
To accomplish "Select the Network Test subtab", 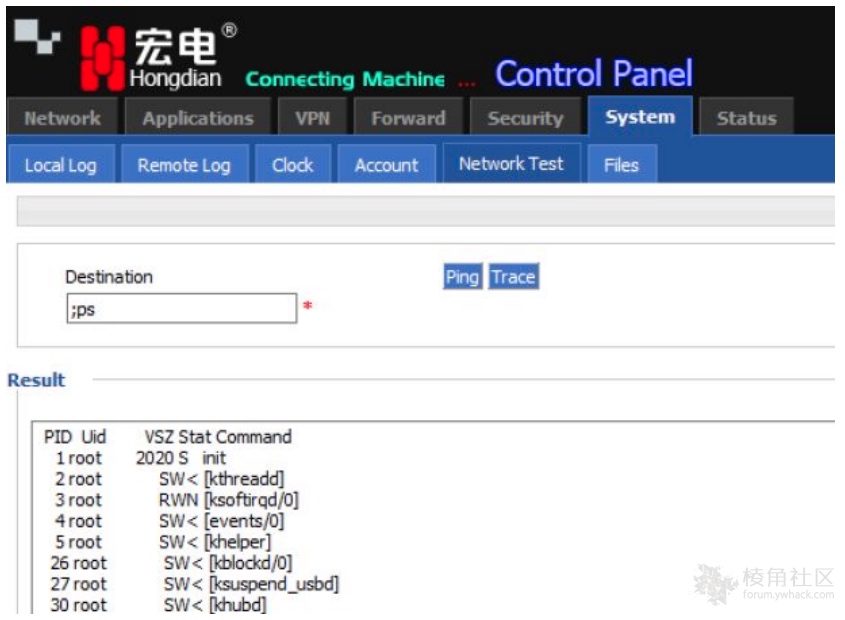I will pos(511,164).
